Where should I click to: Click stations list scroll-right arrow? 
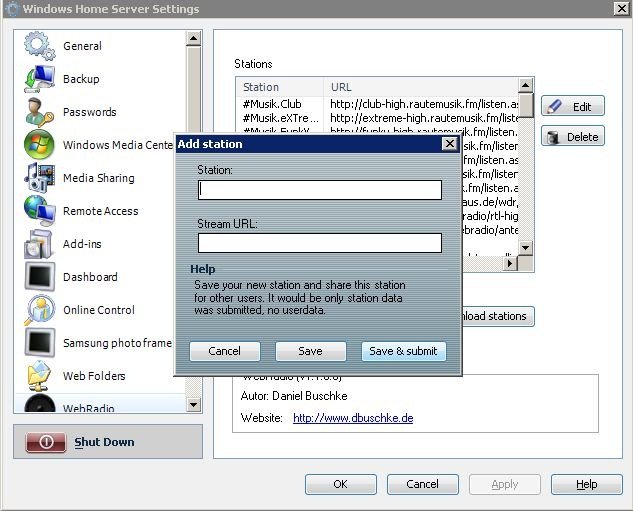click(510, 263)
